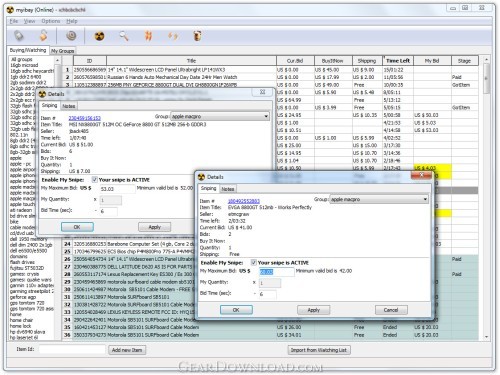This screenshot has height=375, width=500.
Task: Click the radioactive snipe toolbar icon
Action: 99,36
